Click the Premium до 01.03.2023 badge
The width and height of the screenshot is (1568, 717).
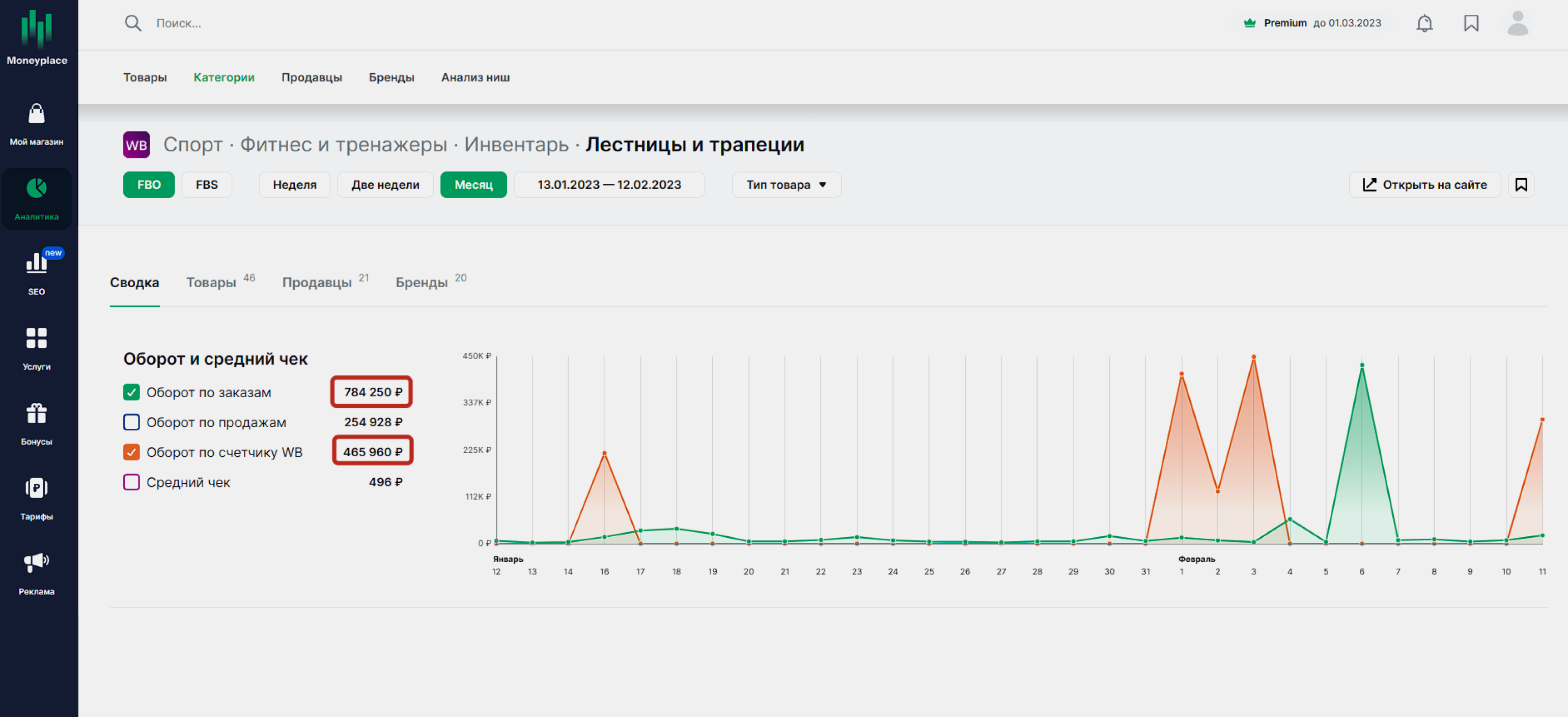coord(1312,23)
